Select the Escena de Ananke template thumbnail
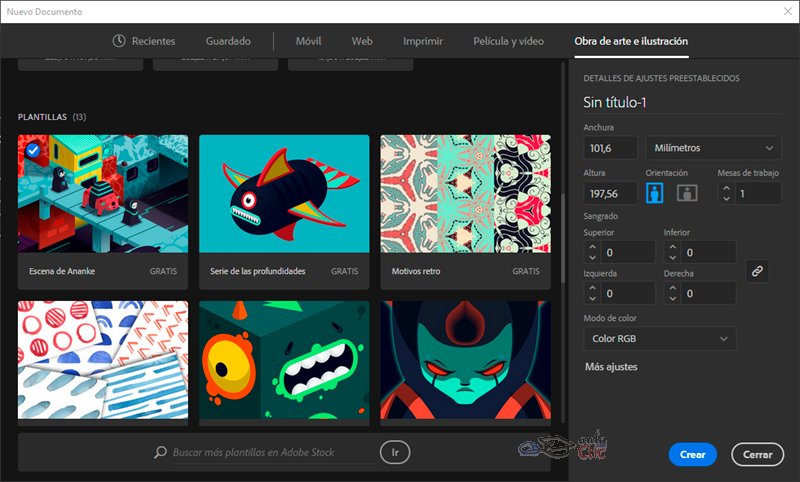 [x=103, y=194]
